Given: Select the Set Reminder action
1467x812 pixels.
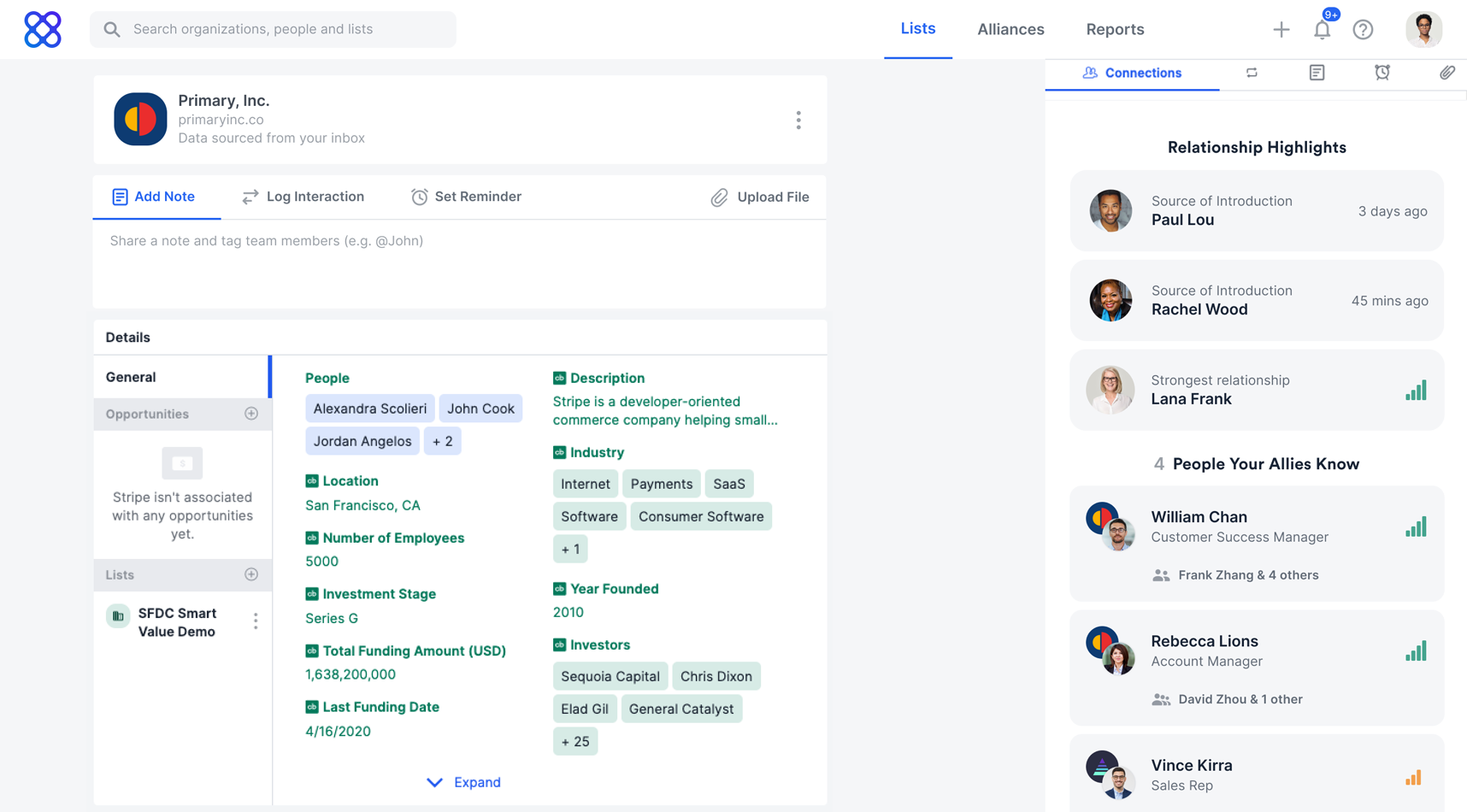Looking at the screenshot, I should [x=466, y=197].
